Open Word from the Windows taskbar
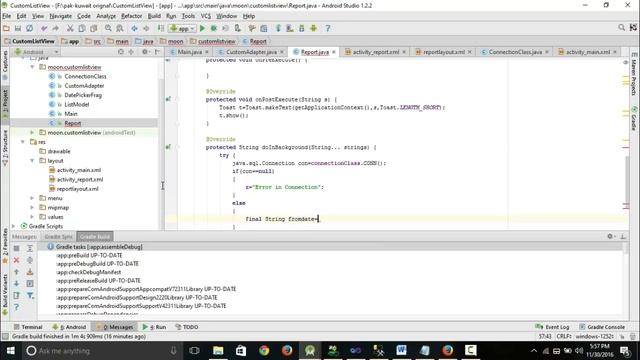The width and height of the screenshot is (640, 360). [402, 351]
